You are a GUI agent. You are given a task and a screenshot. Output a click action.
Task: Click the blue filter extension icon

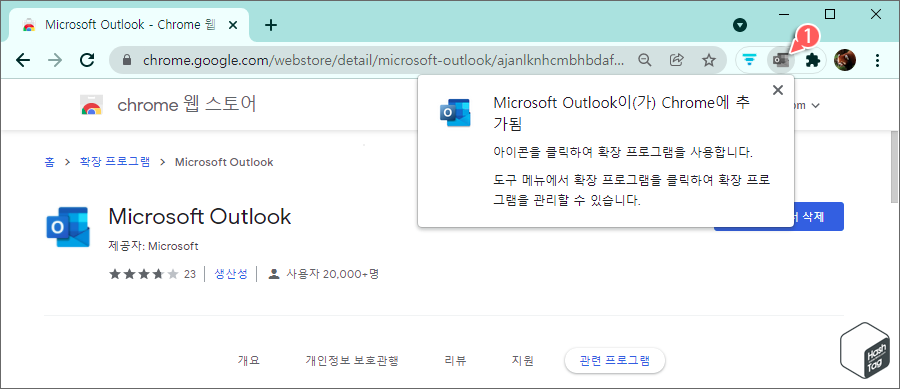tap(748, 60)
